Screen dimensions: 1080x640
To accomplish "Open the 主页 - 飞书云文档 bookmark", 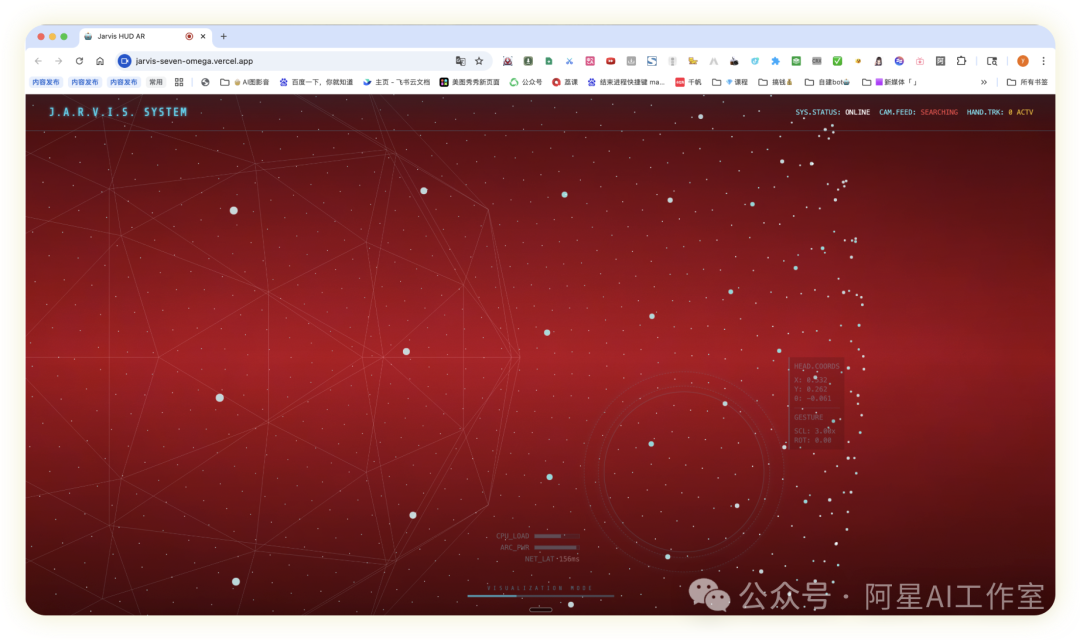I will [396, 82].
